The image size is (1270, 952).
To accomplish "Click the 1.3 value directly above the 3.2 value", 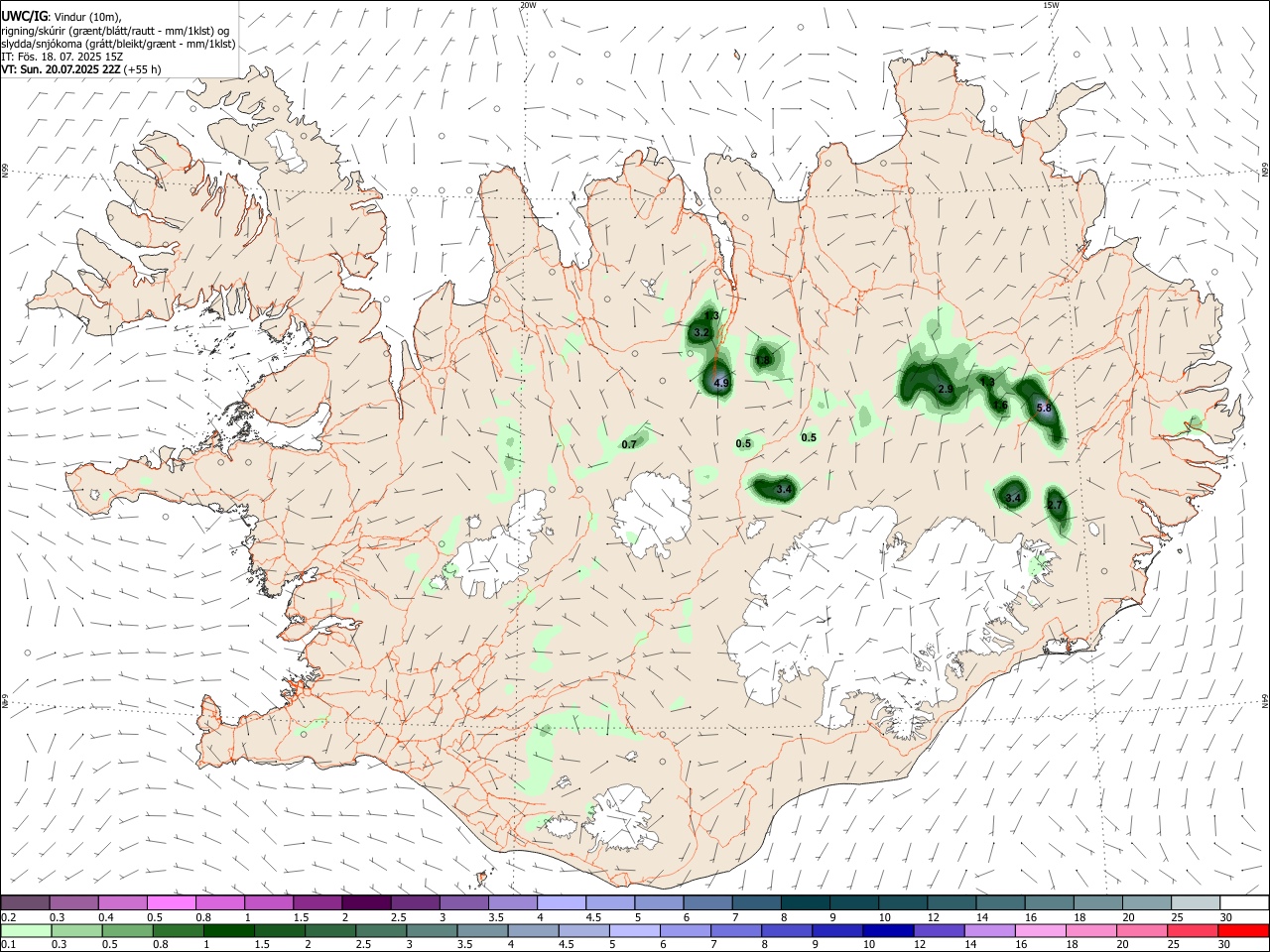I will (x=711, y=315).
